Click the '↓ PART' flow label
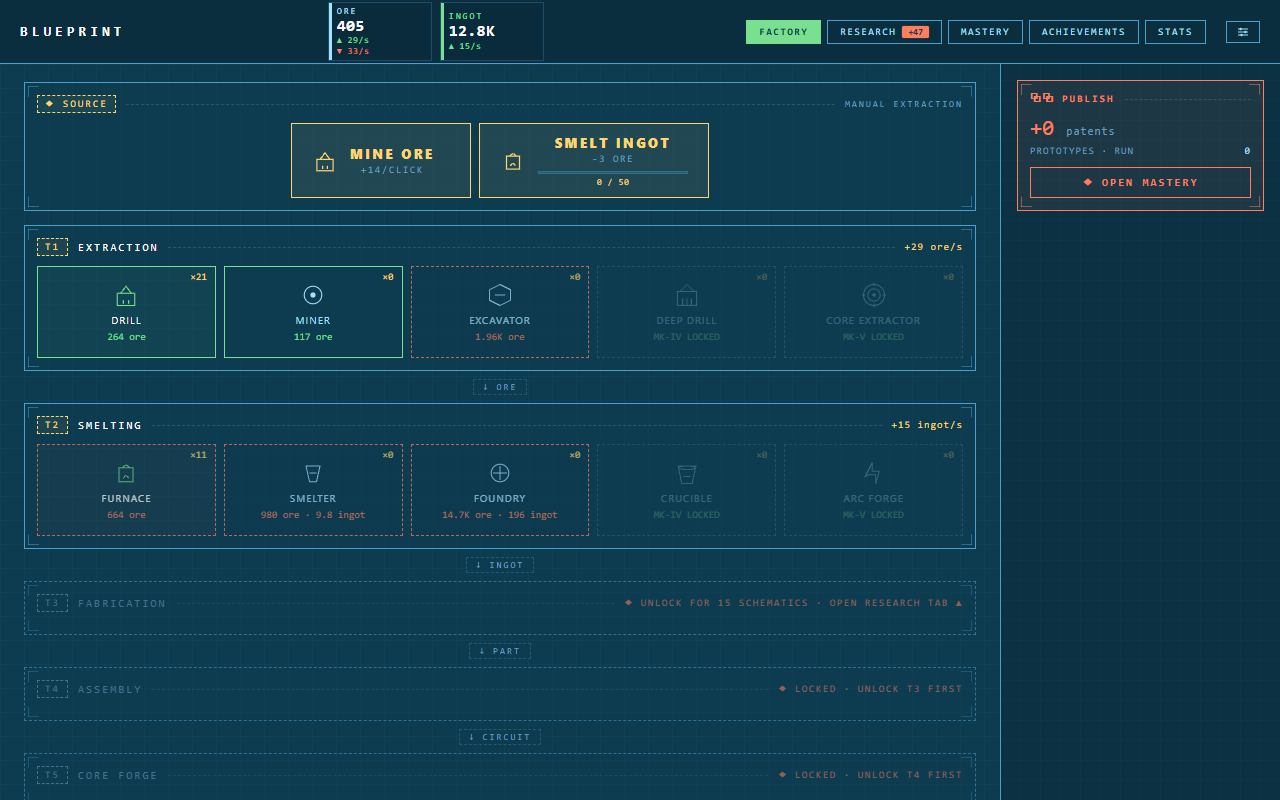This screenshot has height=800, width=1280. coord(500,651)
